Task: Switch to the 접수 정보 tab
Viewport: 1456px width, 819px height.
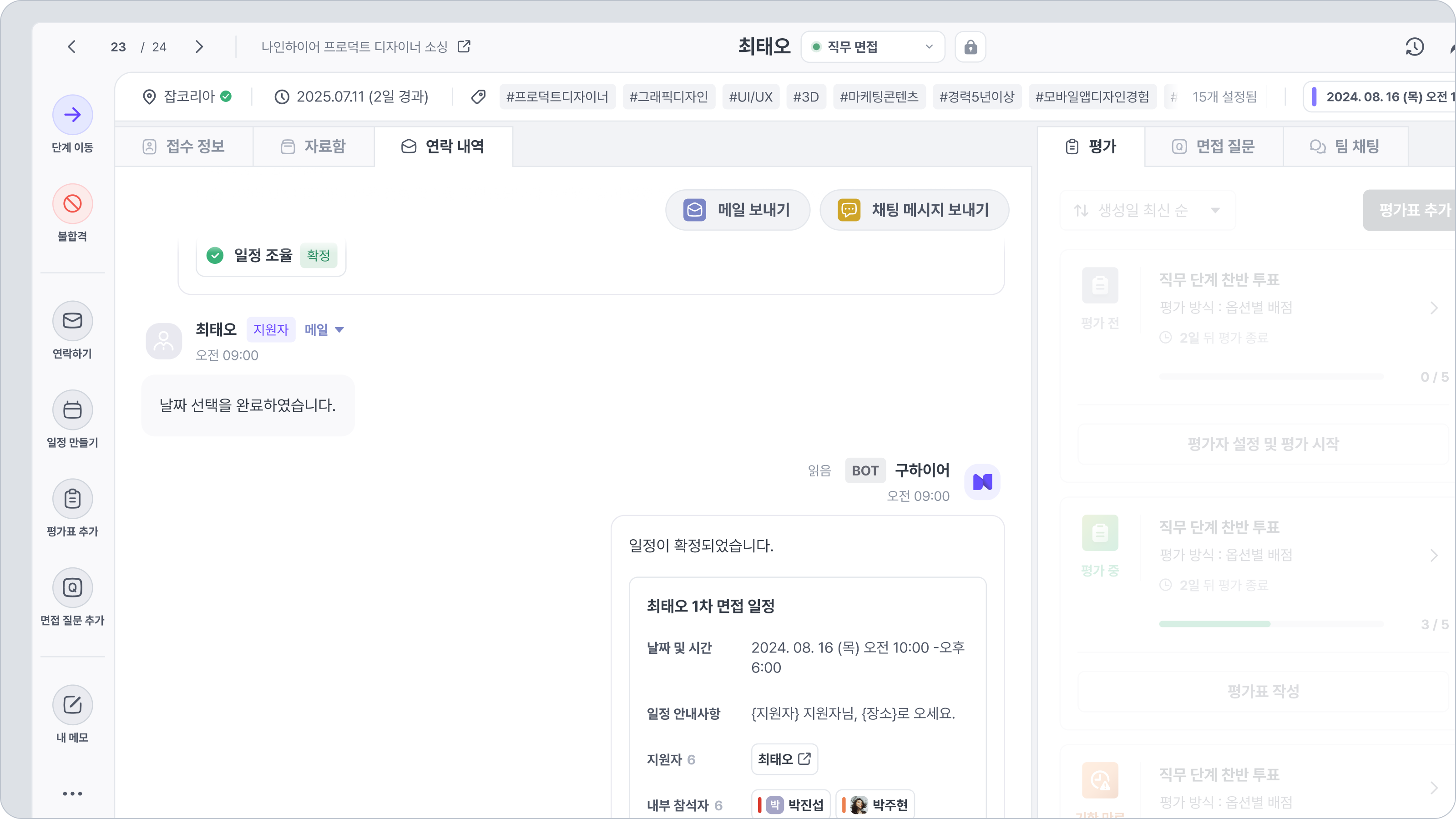Action: tap(184, 147)
